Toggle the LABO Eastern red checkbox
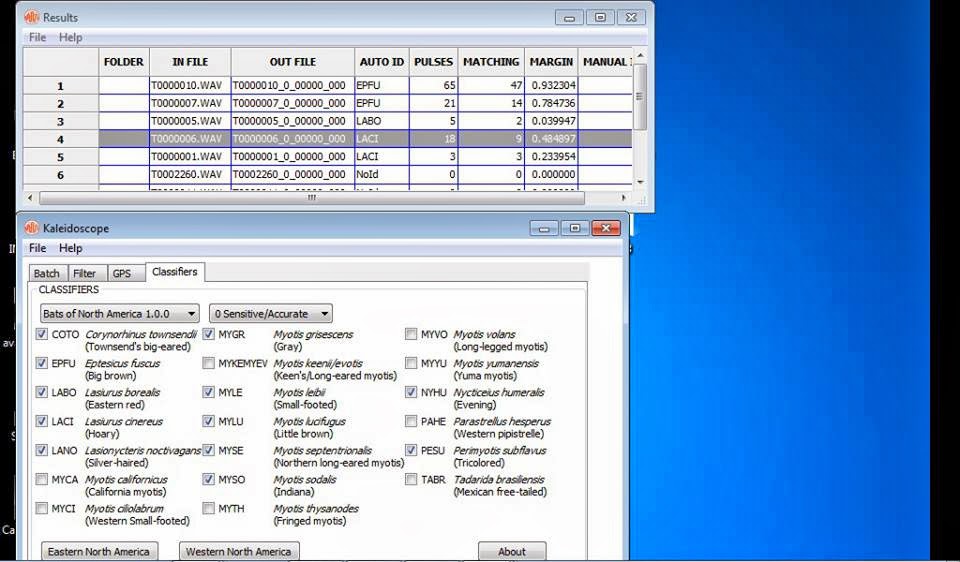This screenshot has width=960, height=562. [42, 392]
